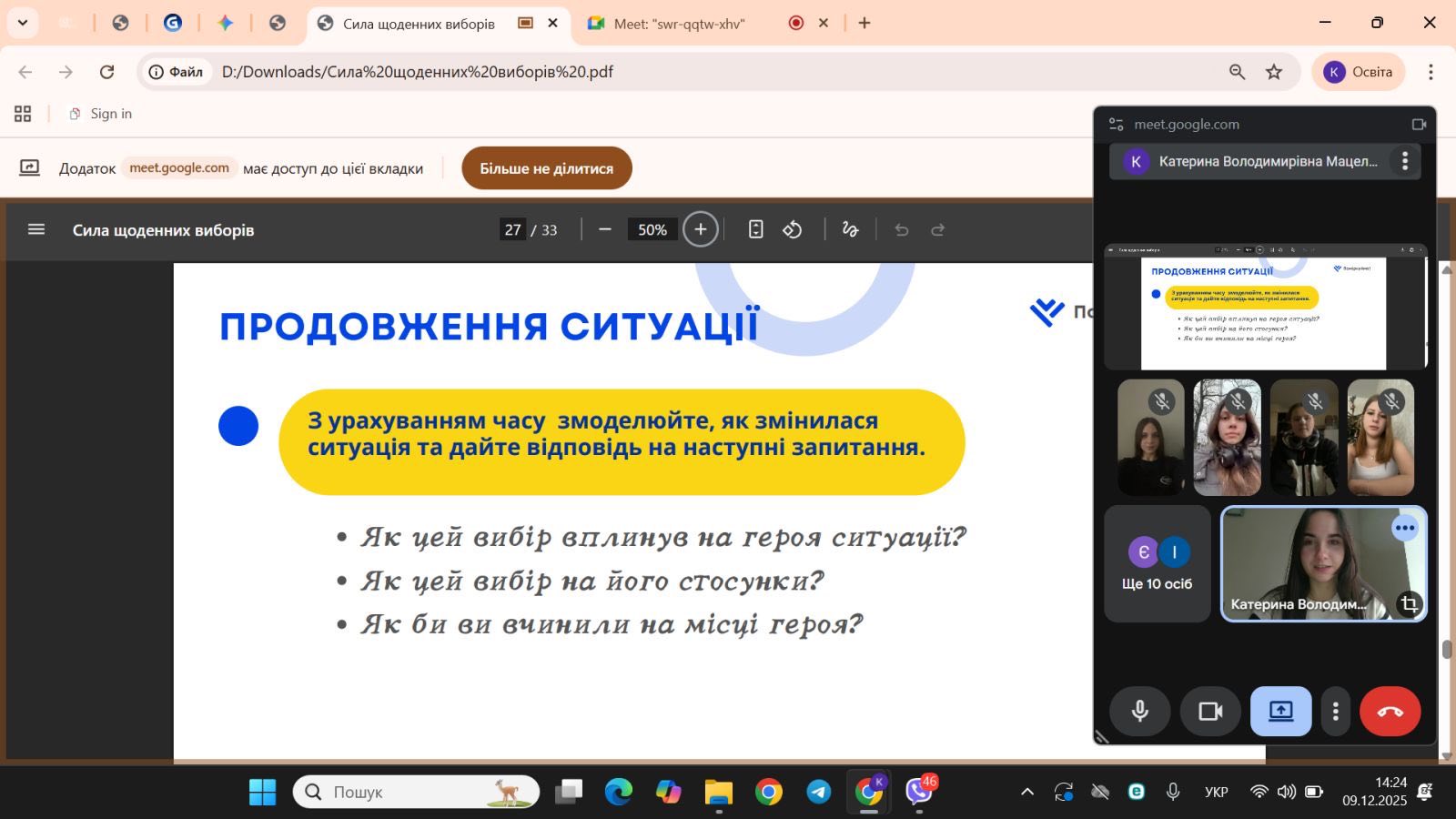1456x819 pixels.
Task: Click the fit to page icon
Action: (x=755, y=229)
